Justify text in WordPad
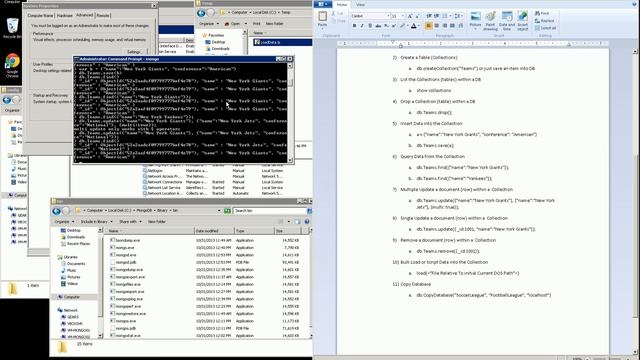 (x=452, y=26)
